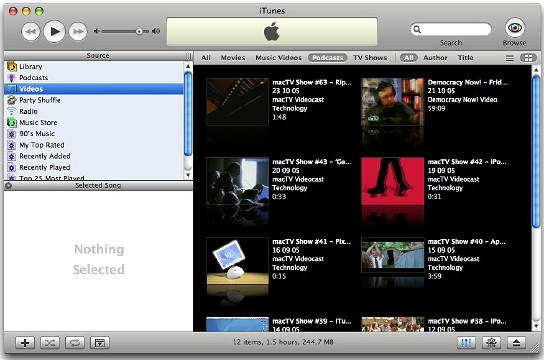544x360 pixels.
Task: Open Podcasts in the Source list
Action: click(94, 77)
